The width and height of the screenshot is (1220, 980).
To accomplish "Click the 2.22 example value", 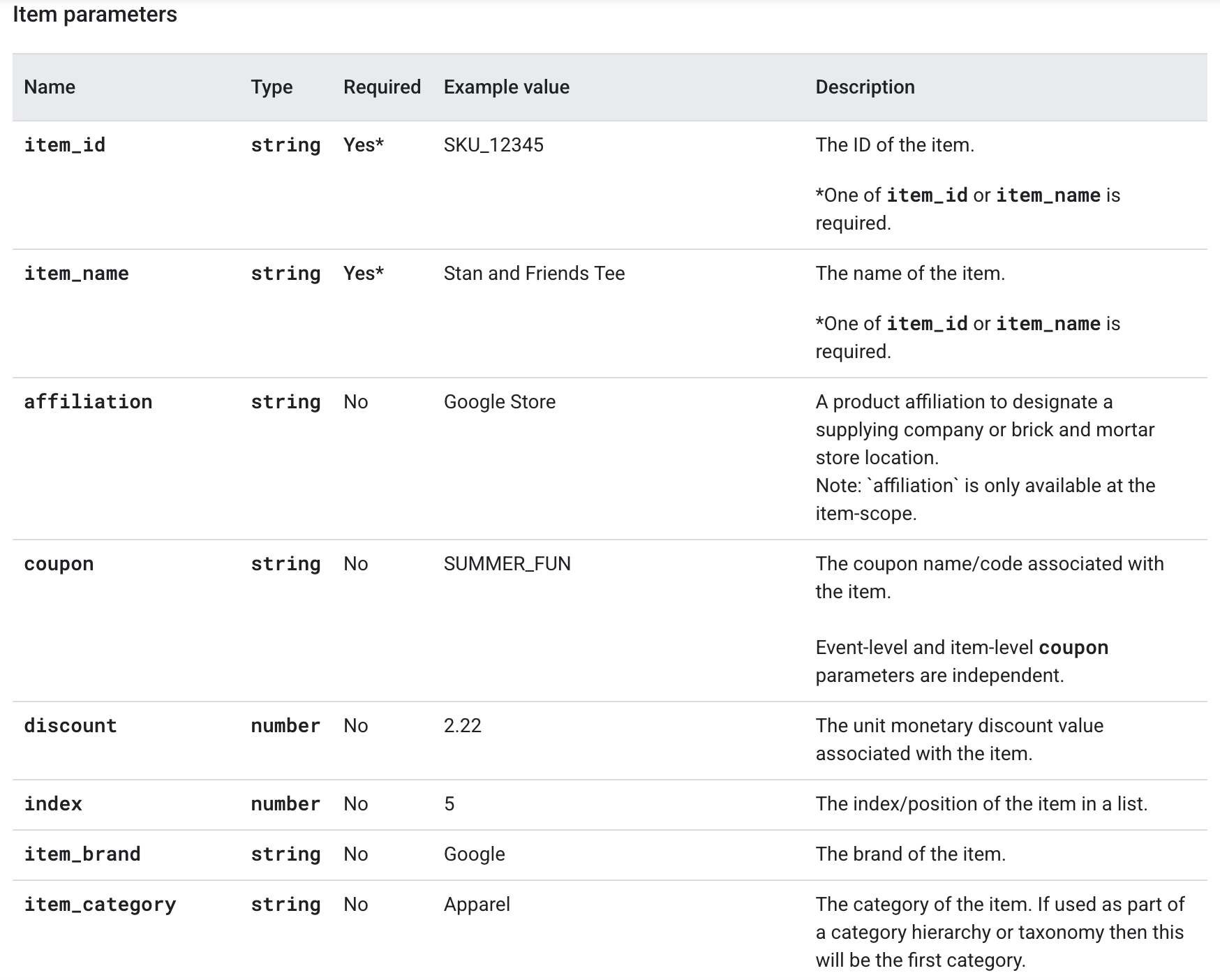I will [463, 725].
